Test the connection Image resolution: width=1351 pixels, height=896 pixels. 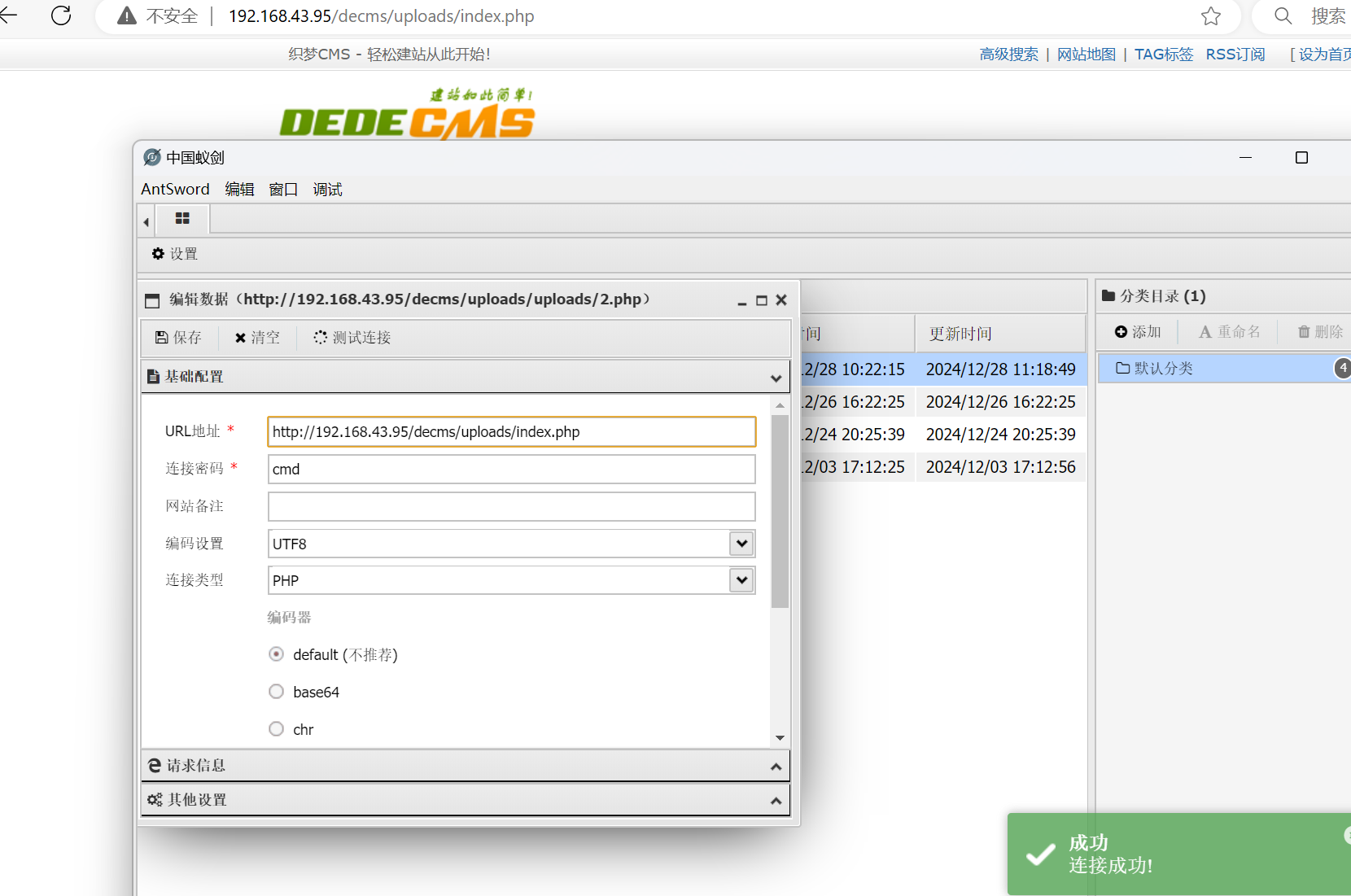click(x=352, y=337)
